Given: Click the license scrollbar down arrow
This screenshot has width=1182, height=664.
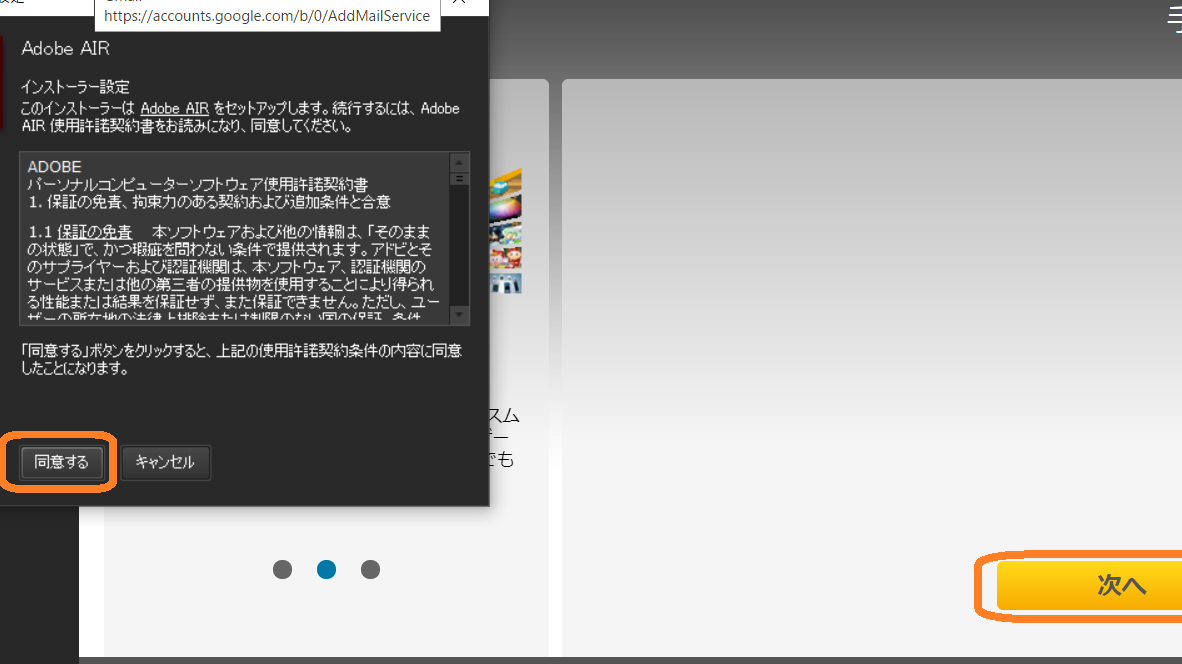Looking at the screenshot, I should pos(459,314).
